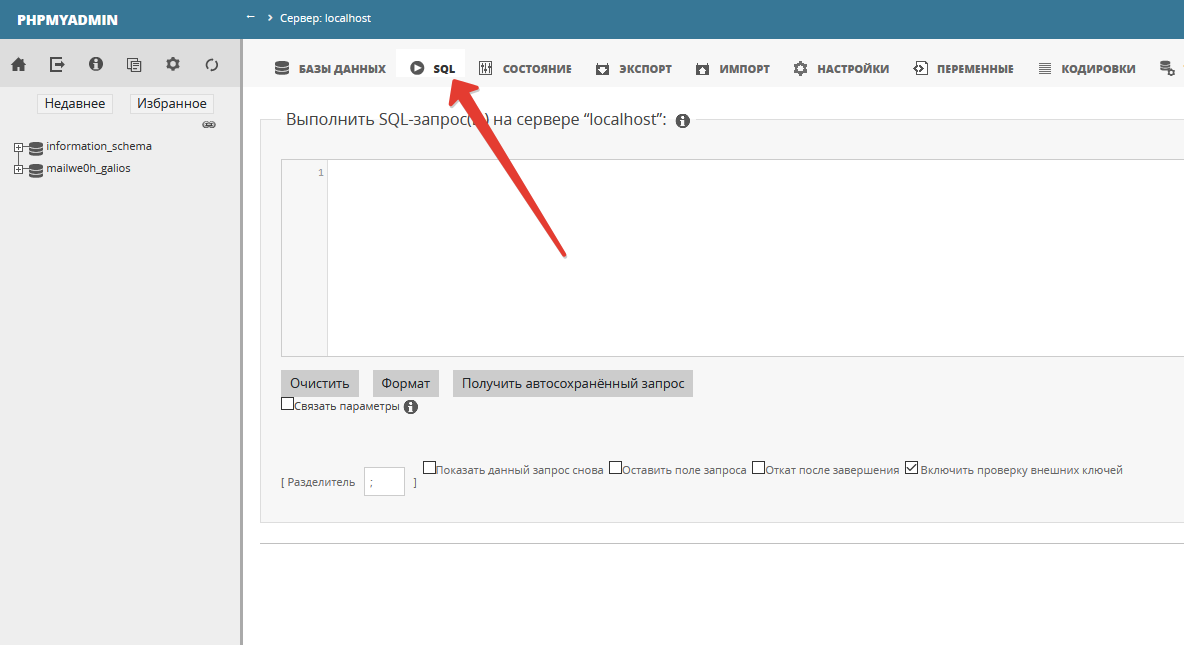The image size is (1184, 645).
Task: Expand the information_schema database tree
Action: point(18,147)
